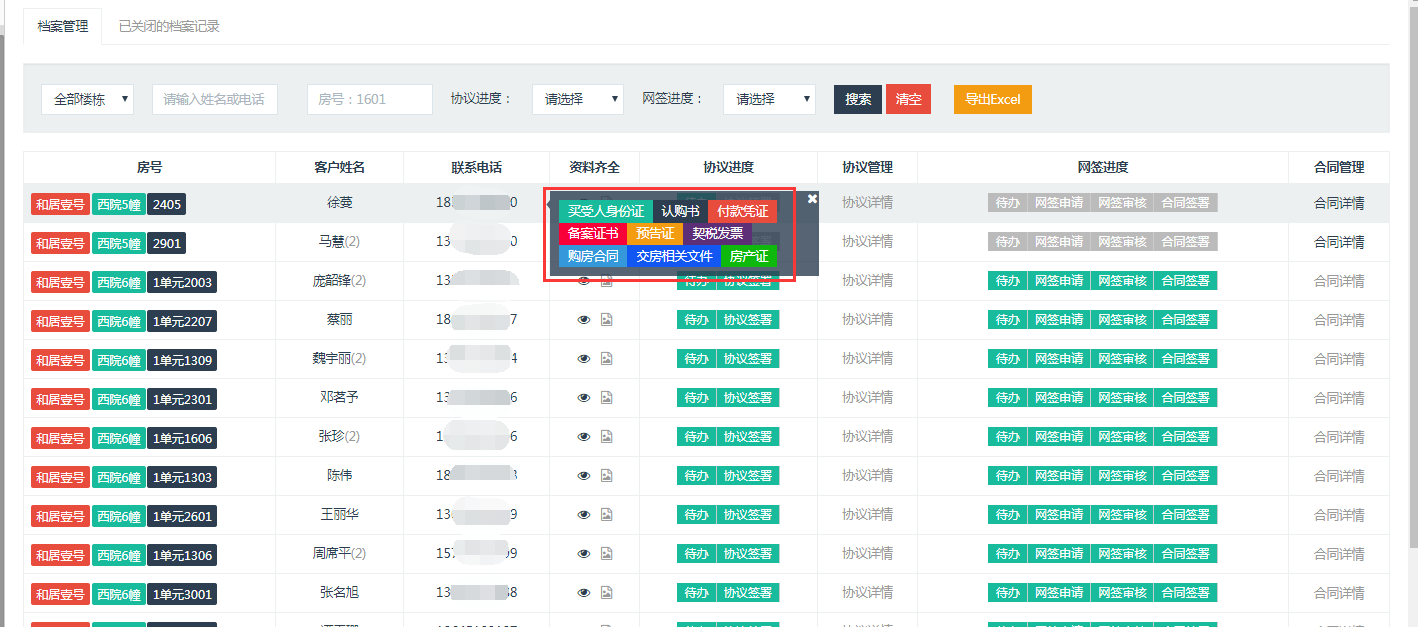Viewport: 1418px width, 627px height.
Task: Open the 已关闭的档案记录 tab
Action: point(169,26)
